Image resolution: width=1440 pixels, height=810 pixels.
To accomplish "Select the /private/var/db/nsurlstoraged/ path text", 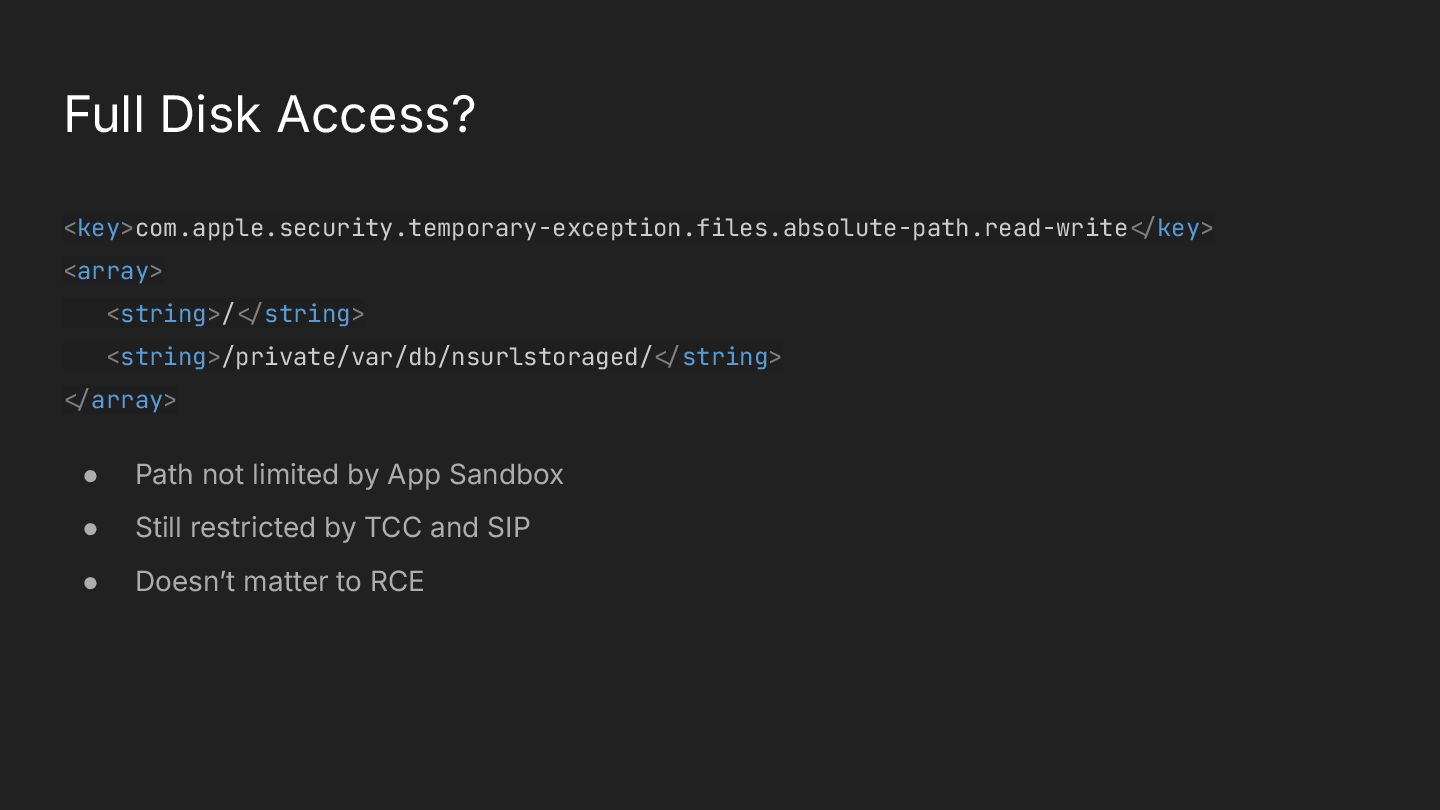I will pyautogui.click(x=443, y=357).
